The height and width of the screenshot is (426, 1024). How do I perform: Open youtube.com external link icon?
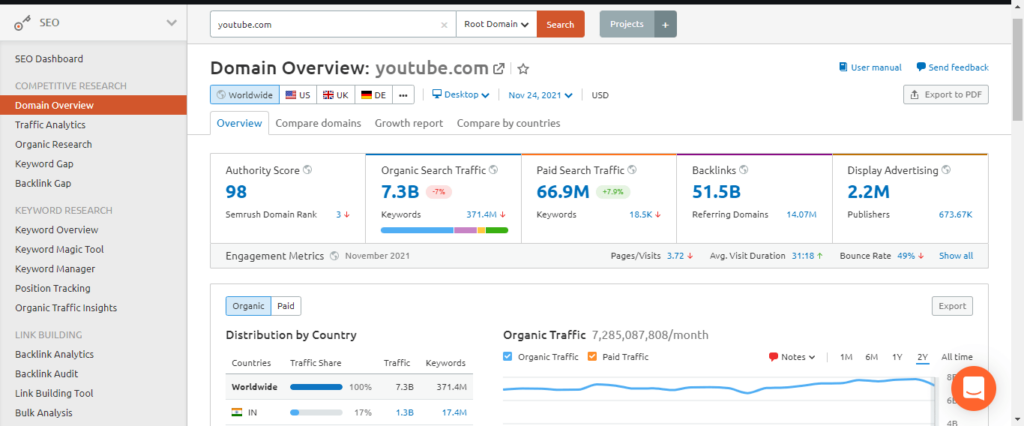[498, 69]
